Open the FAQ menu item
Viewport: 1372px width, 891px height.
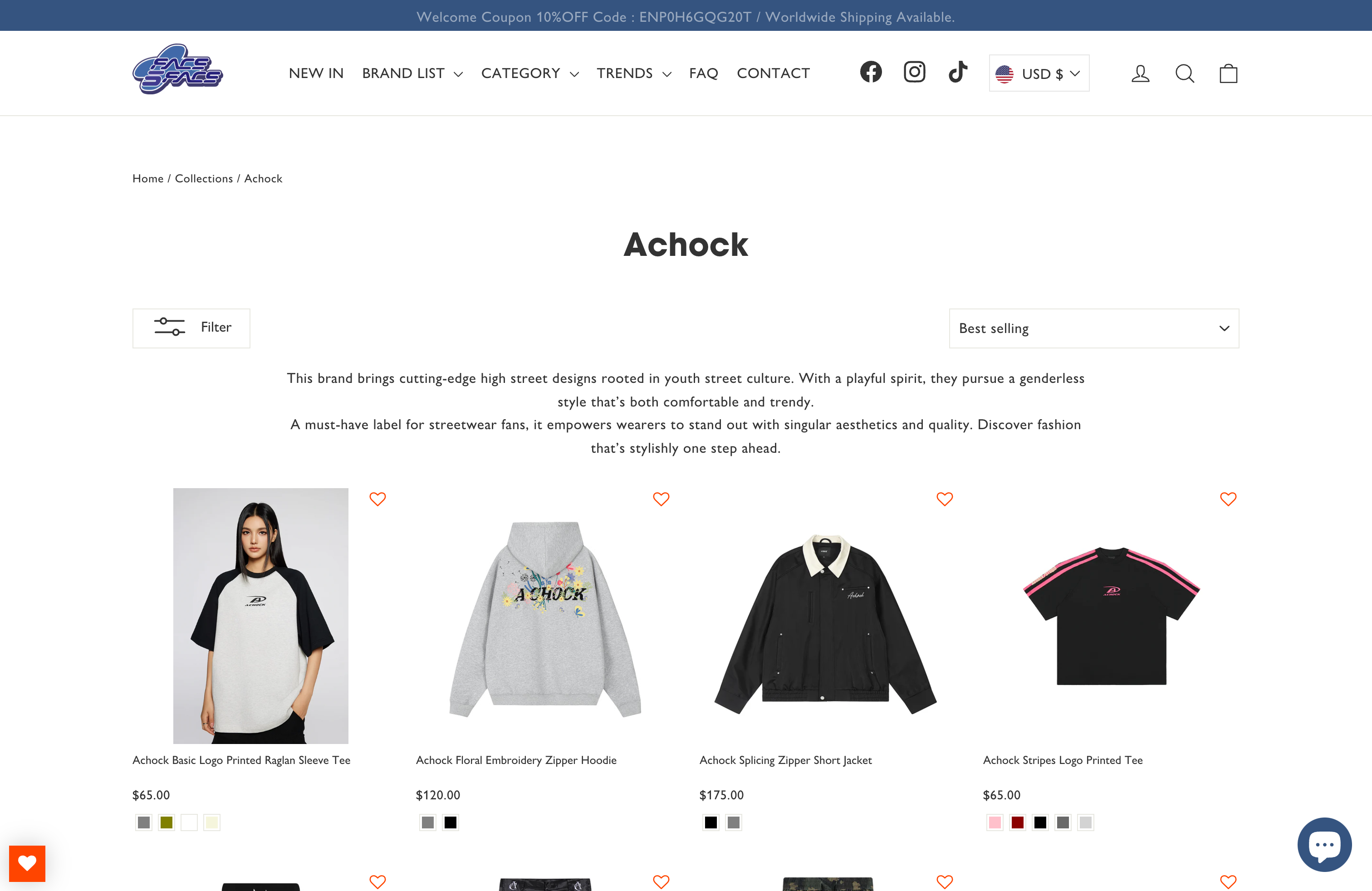click(x=703, y=73)
